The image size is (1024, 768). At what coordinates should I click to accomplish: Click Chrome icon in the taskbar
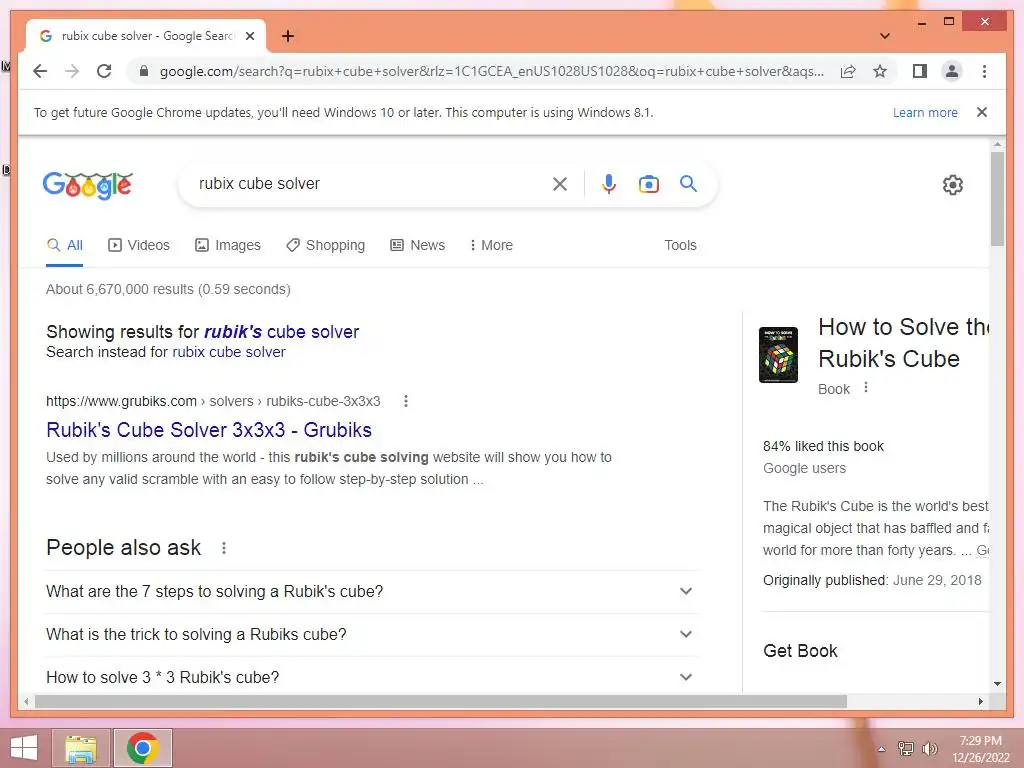pos(143,748)
